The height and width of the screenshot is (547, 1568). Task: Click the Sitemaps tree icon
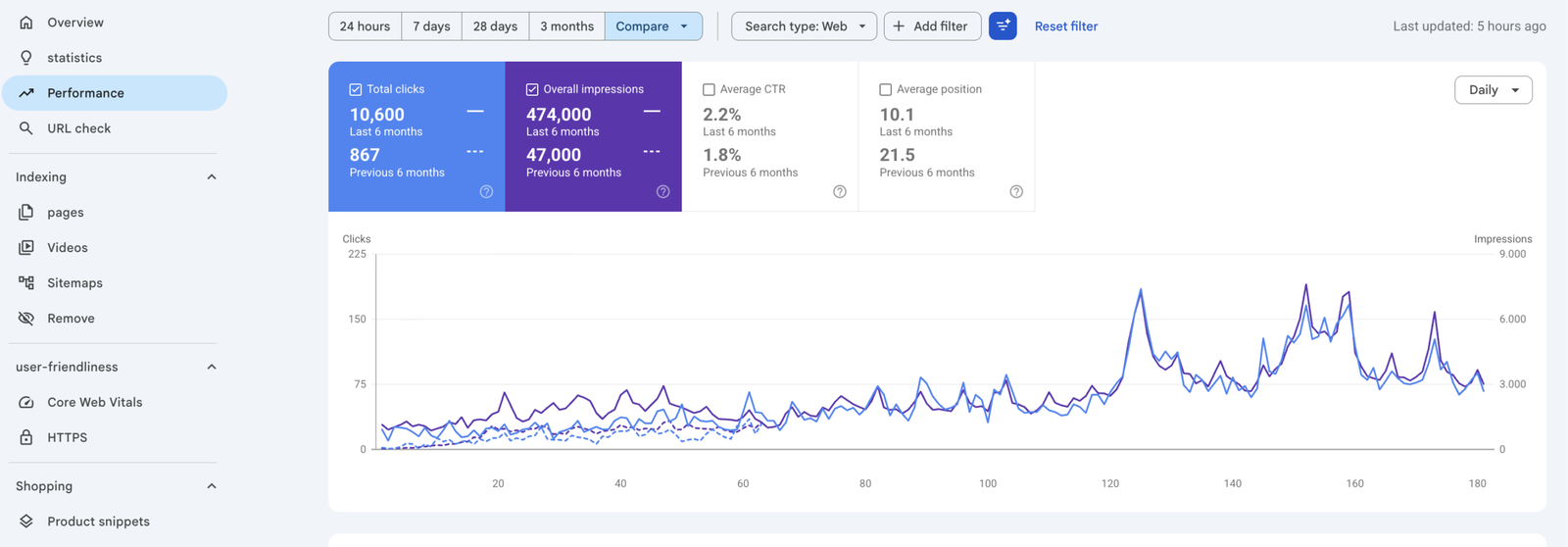(x=26, y=283)
